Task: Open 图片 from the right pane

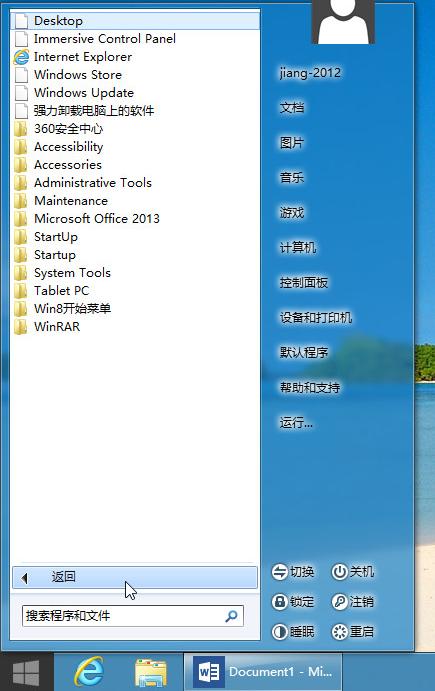Action: pyautogui.click(x=292, y=143)
